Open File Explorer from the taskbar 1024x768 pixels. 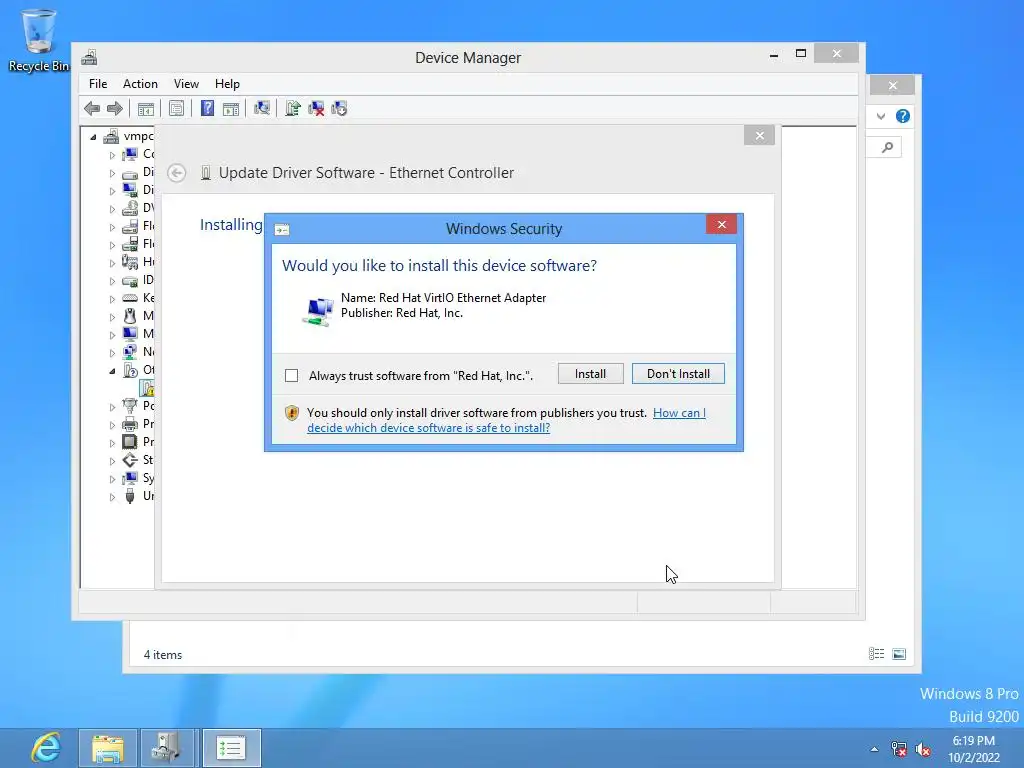pyautogui.click(x=108, y=748)
